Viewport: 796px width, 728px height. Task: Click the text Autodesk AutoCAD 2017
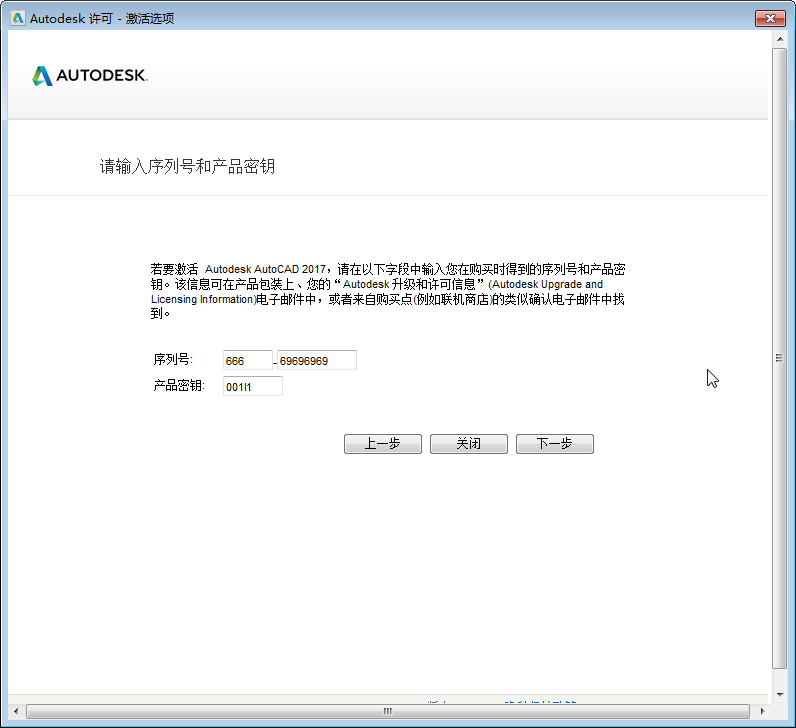click(266, 269)
